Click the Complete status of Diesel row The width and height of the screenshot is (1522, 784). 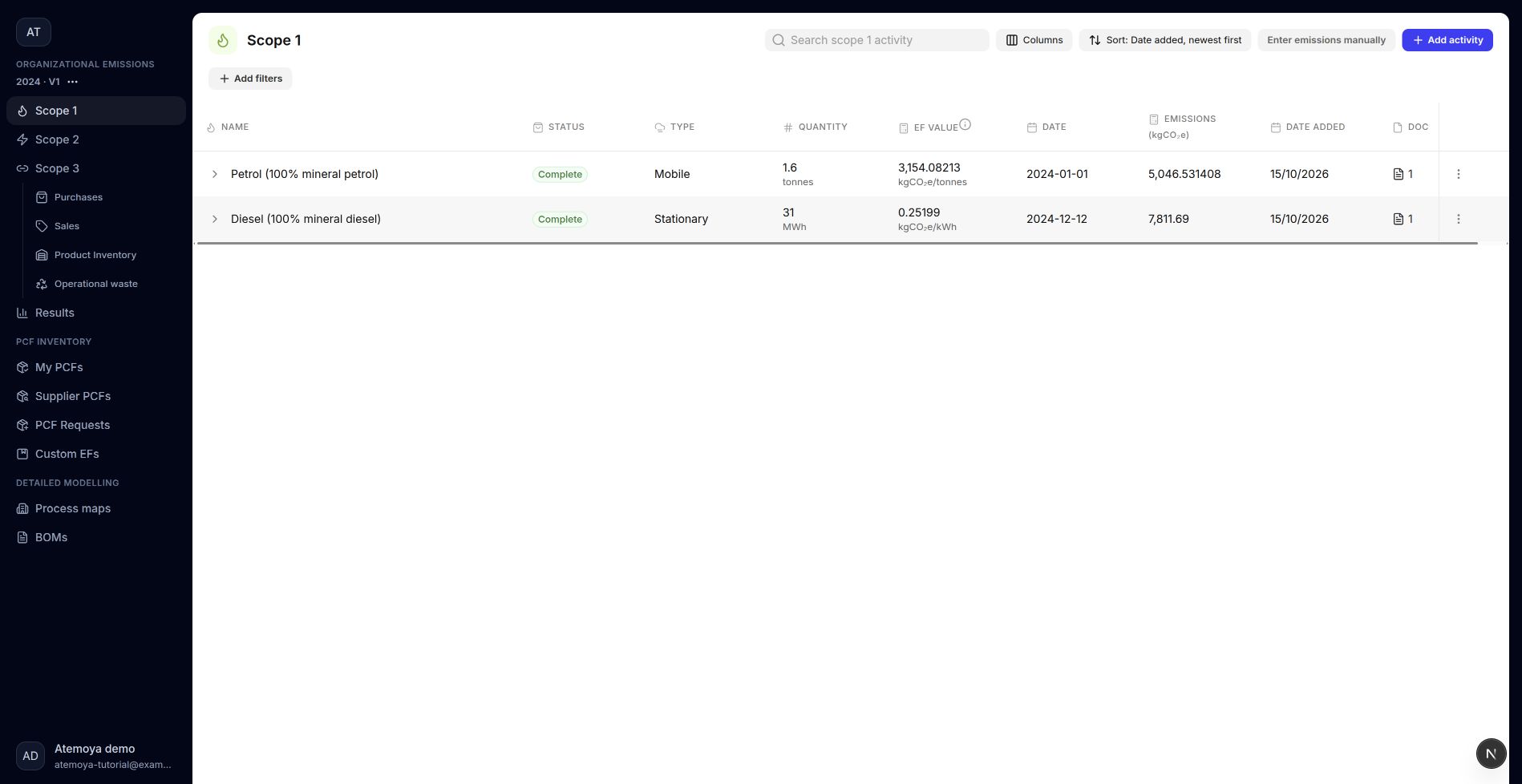(x=560, y=219)
